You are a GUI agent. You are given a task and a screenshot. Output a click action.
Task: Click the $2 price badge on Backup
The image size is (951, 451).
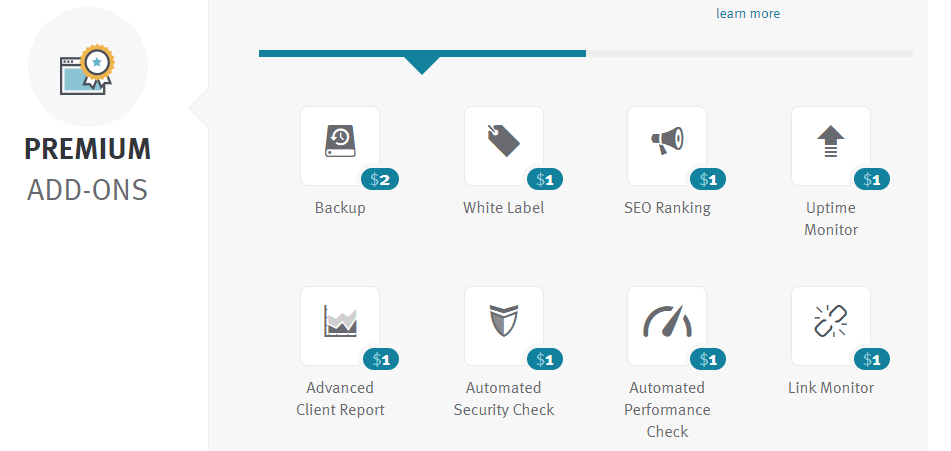click(x=381, y=180)
